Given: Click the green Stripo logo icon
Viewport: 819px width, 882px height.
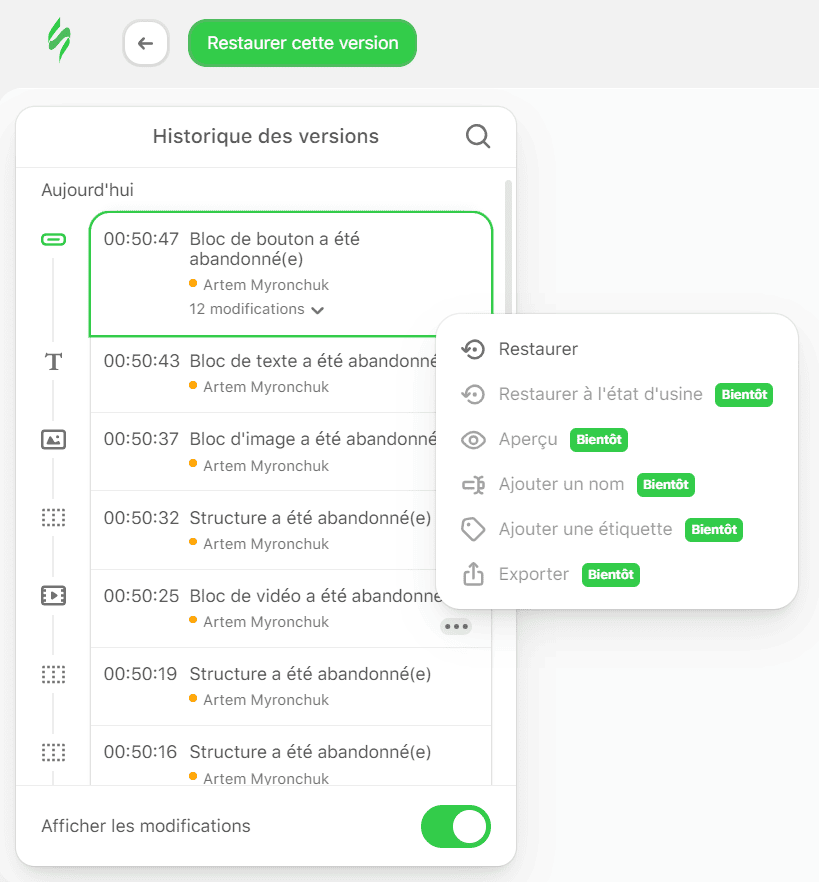Looking at the screenshot, I should click(x=59, y=42).
